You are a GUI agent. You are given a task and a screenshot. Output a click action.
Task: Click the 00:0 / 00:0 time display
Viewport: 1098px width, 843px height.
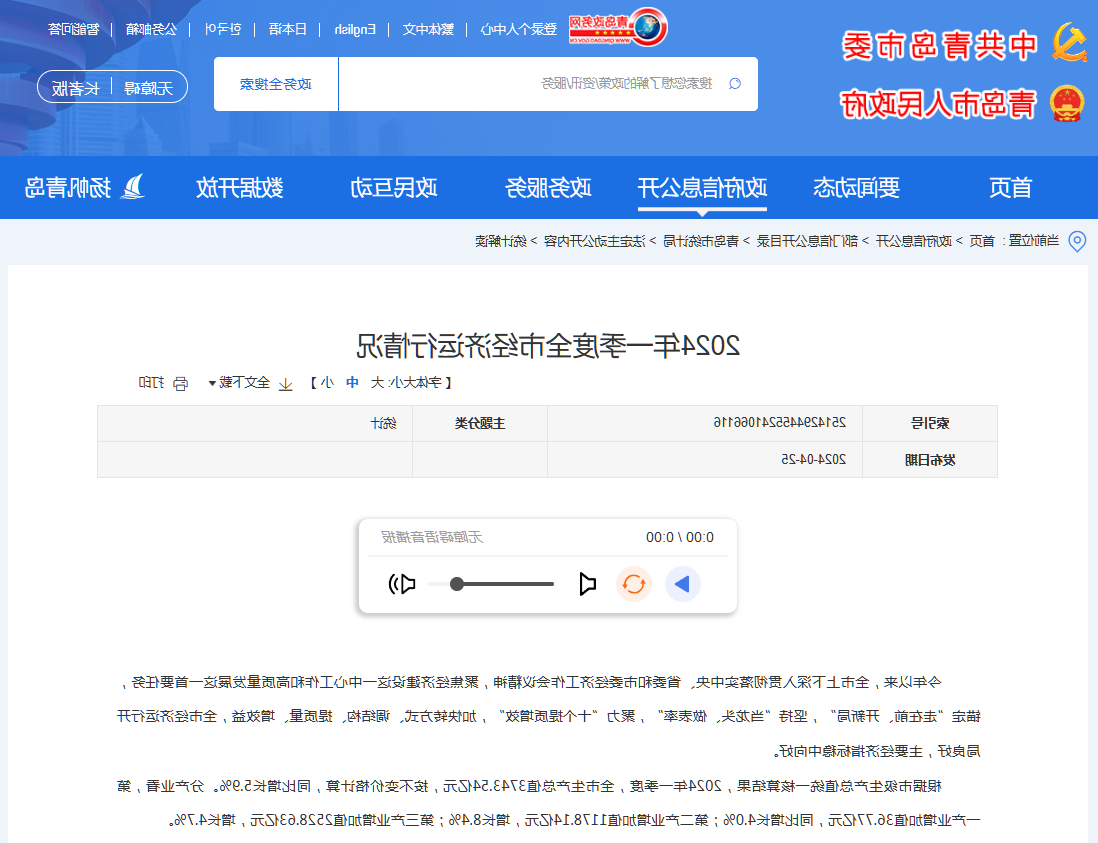pos(680,538)
